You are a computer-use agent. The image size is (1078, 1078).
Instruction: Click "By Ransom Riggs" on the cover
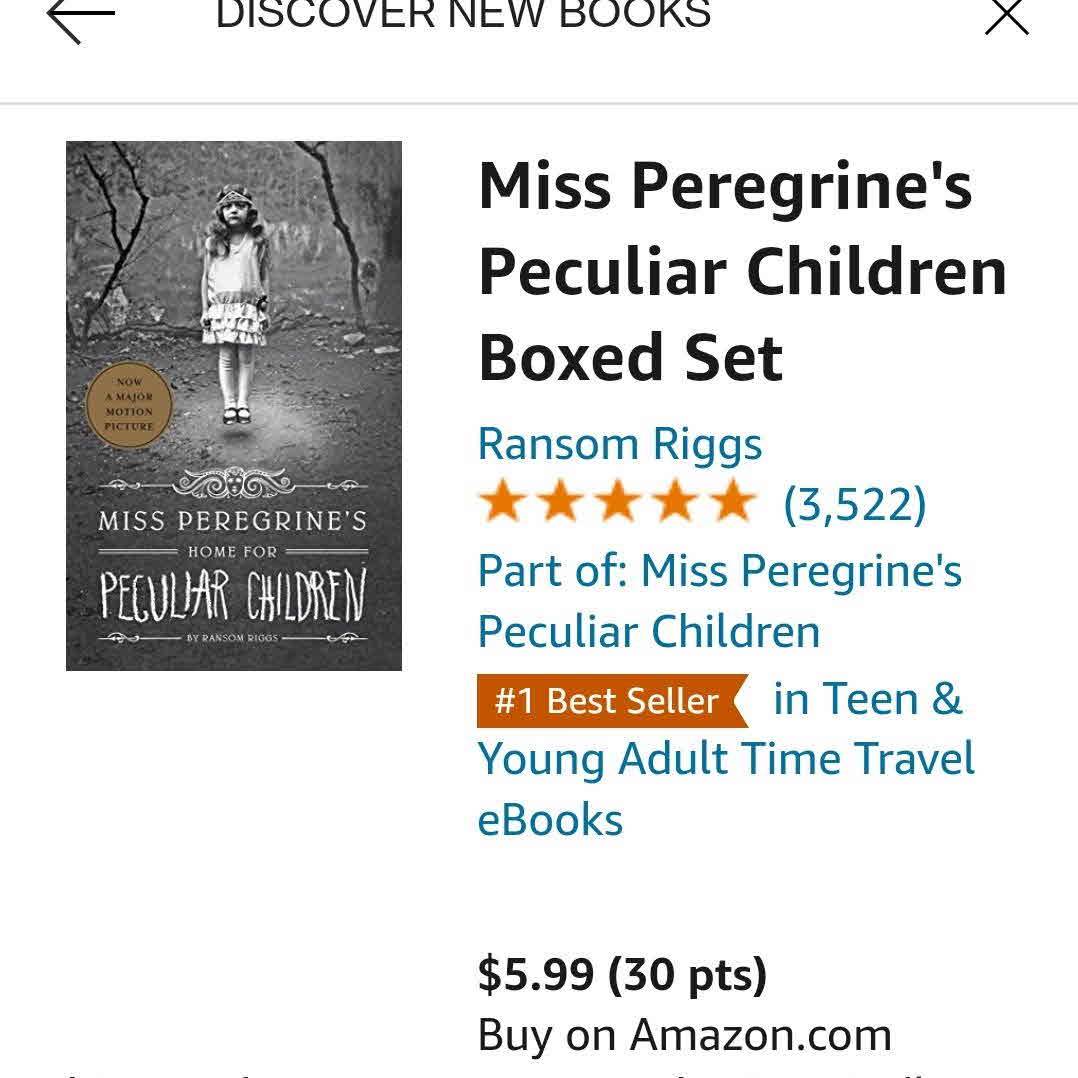(x=233, y=637)
